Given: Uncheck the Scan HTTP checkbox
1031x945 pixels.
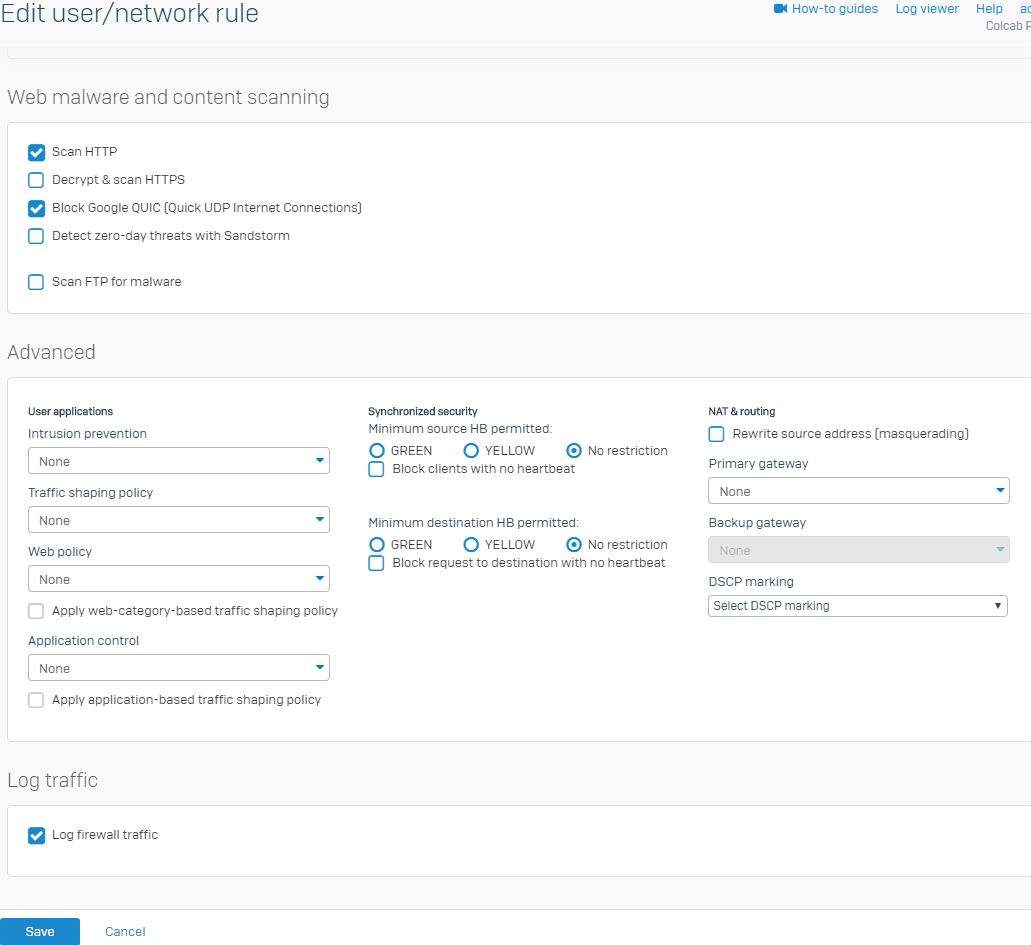Looking at the screenshot, I should point(36,152).
